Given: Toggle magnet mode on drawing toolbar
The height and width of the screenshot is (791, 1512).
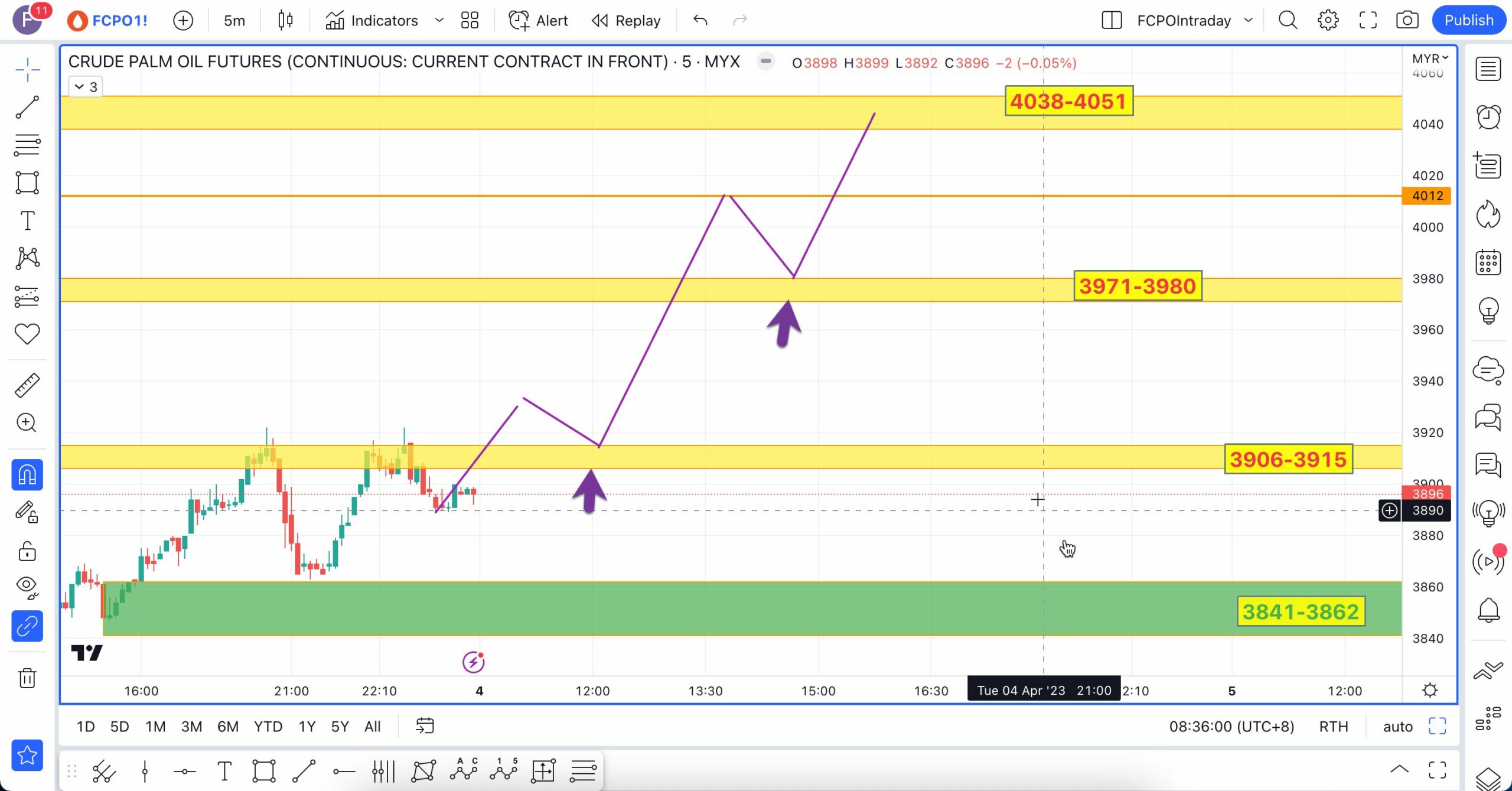Looking at the screenshot, I should (x=27, y=475).
